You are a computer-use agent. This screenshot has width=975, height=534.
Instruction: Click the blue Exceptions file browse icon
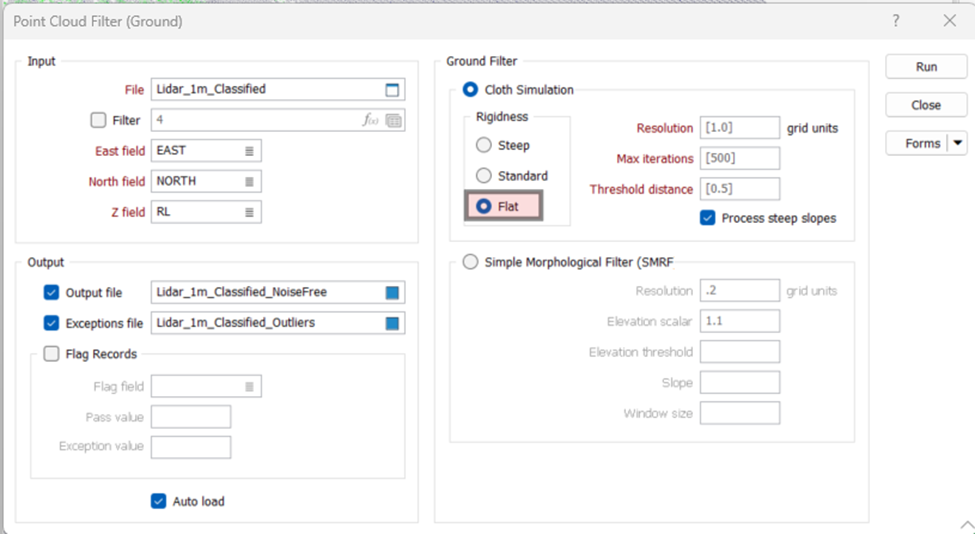click(x=393, y=323)
